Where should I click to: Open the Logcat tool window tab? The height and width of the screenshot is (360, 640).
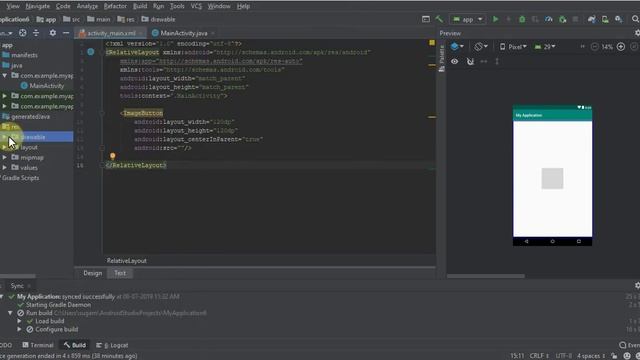coord(112,345)
